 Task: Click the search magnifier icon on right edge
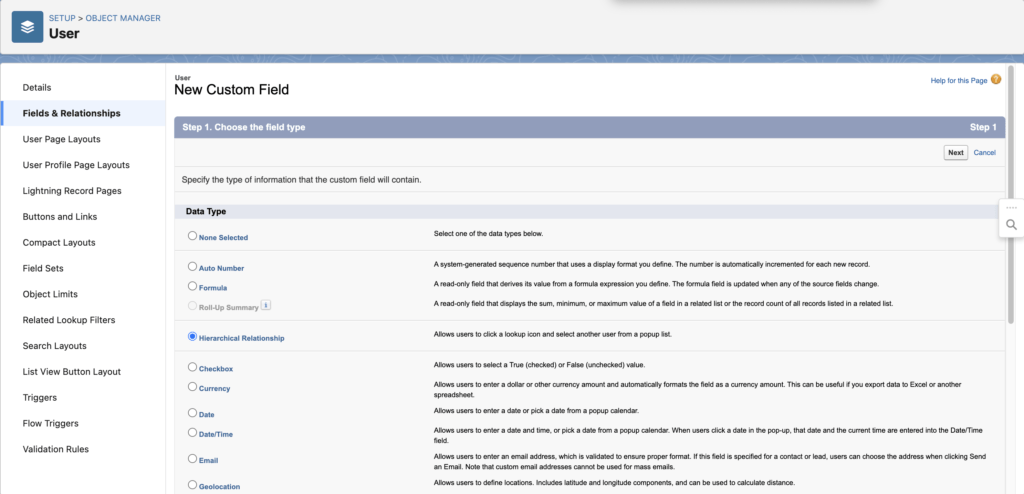[x=1011, y=225]
